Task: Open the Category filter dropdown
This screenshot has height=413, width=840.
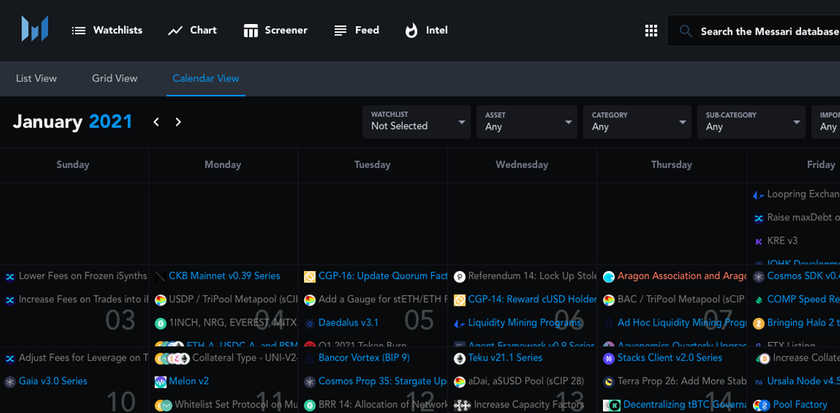Action: pos(637,122)
